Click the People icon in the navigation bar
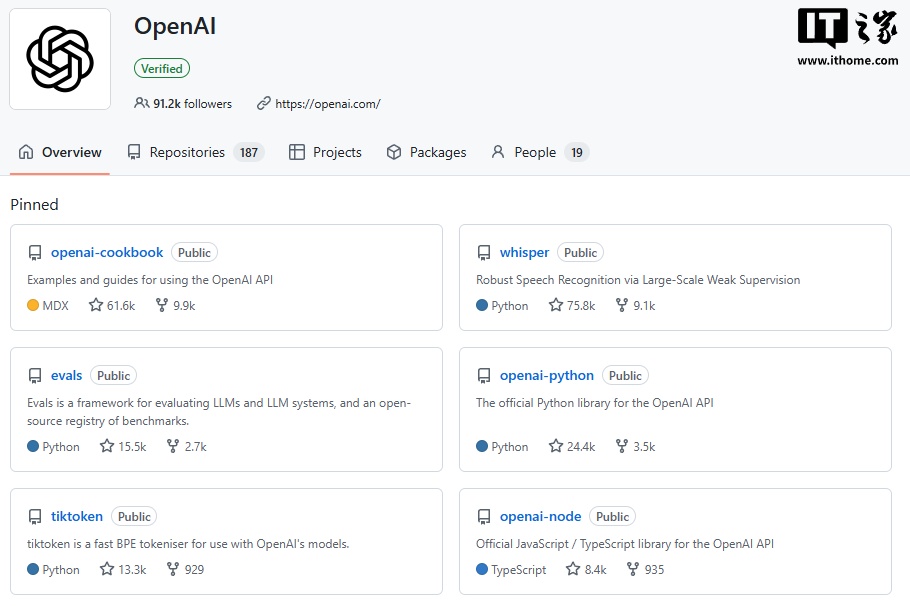The image size is (910, 606). 499,152
